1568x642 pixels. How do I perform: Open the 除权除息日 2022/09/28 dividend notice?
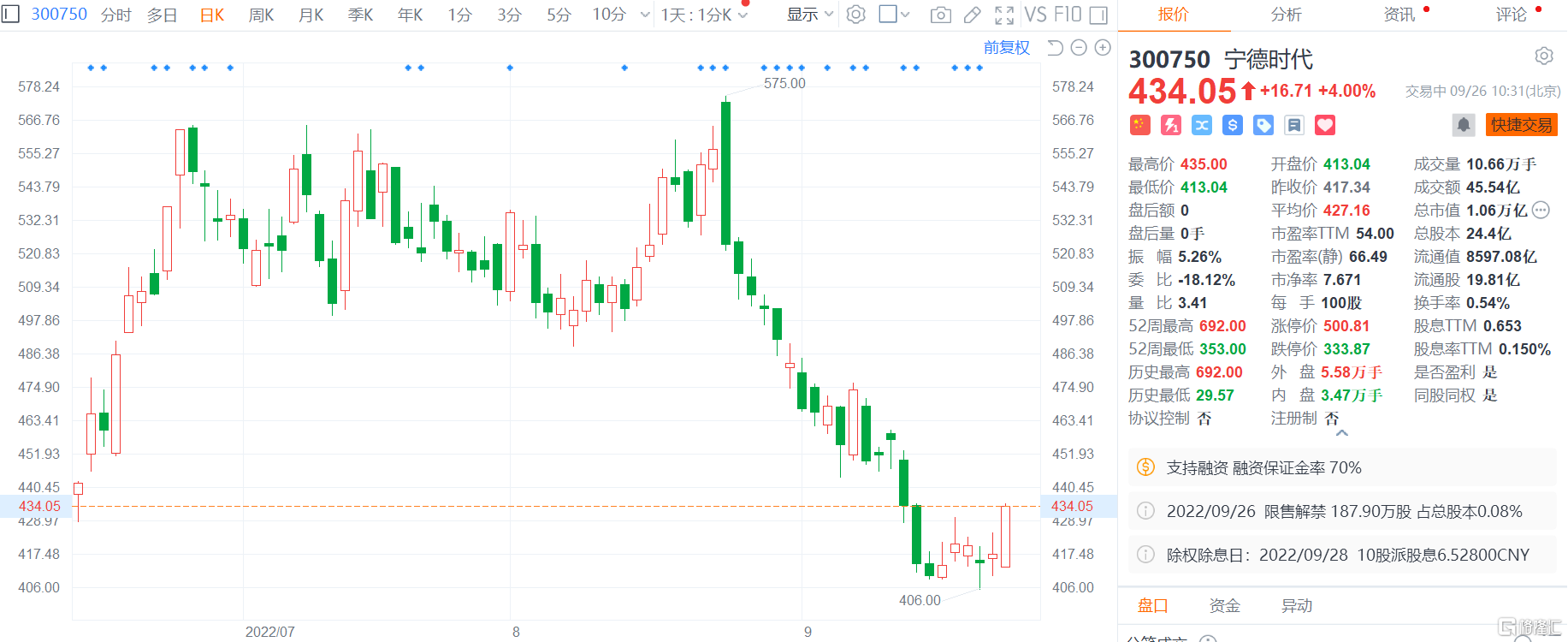click(1342, 555)
